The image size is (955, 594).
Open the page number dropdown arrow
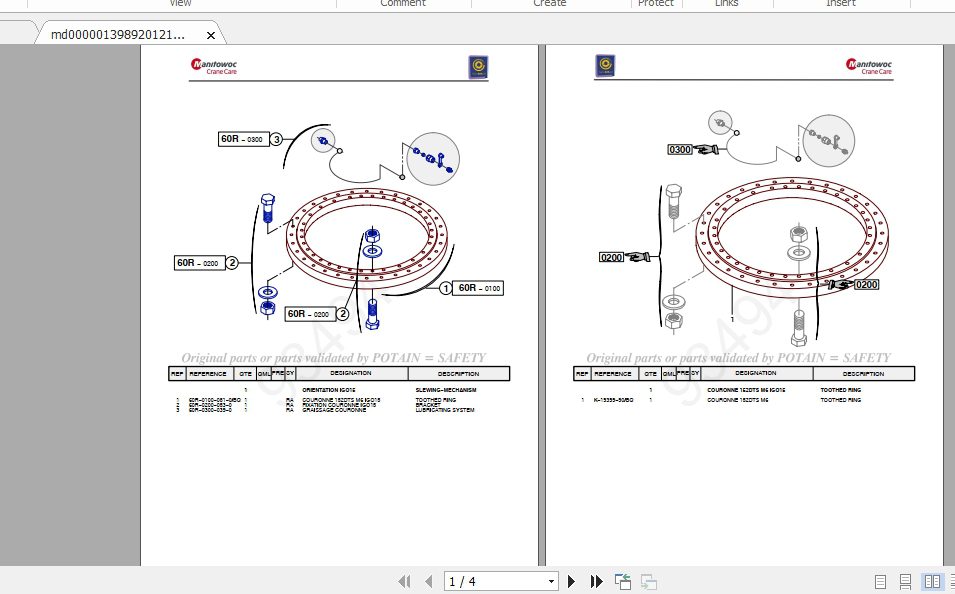click(551, 581)
